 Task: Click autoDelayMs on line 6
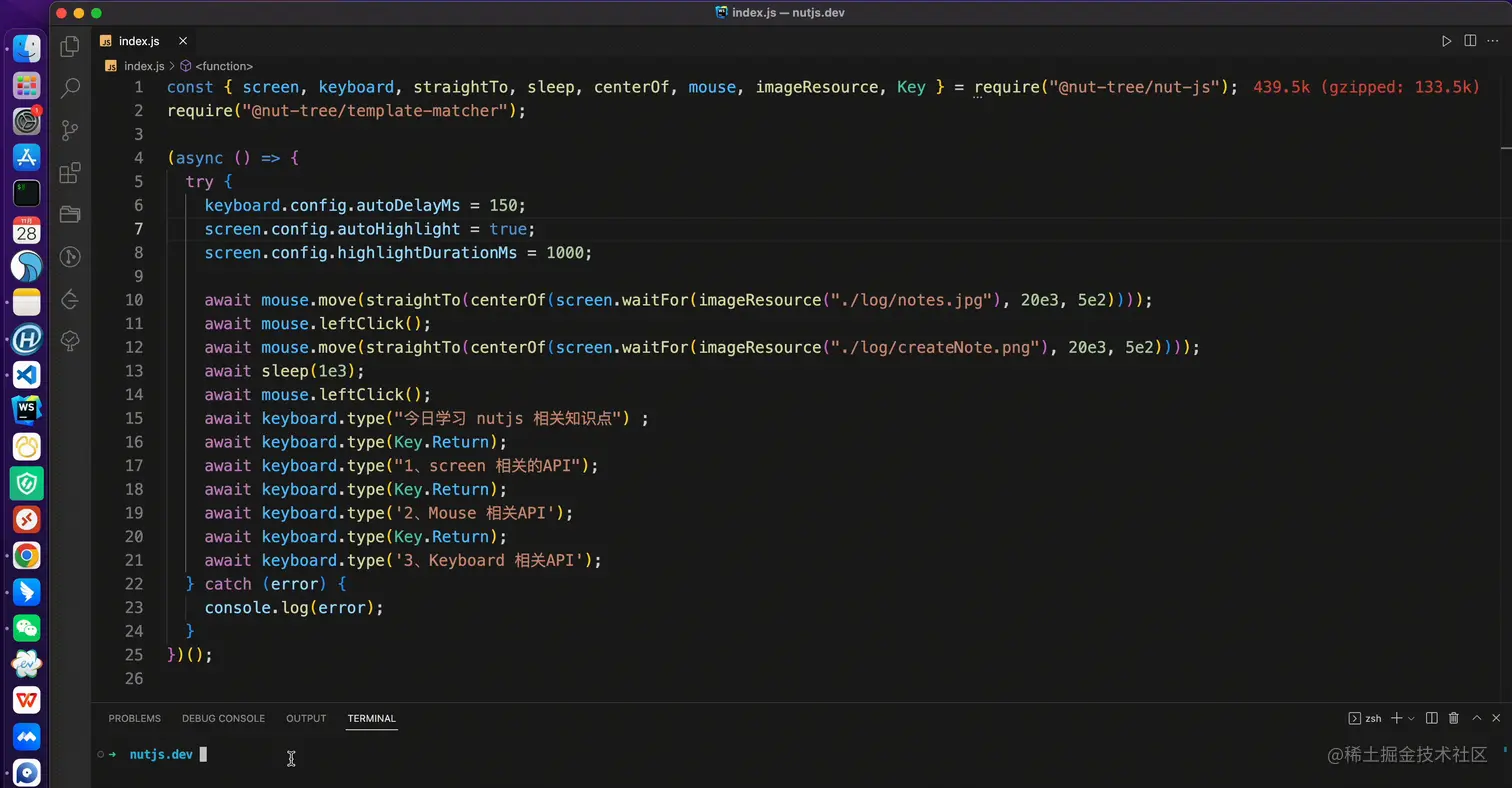408,205
